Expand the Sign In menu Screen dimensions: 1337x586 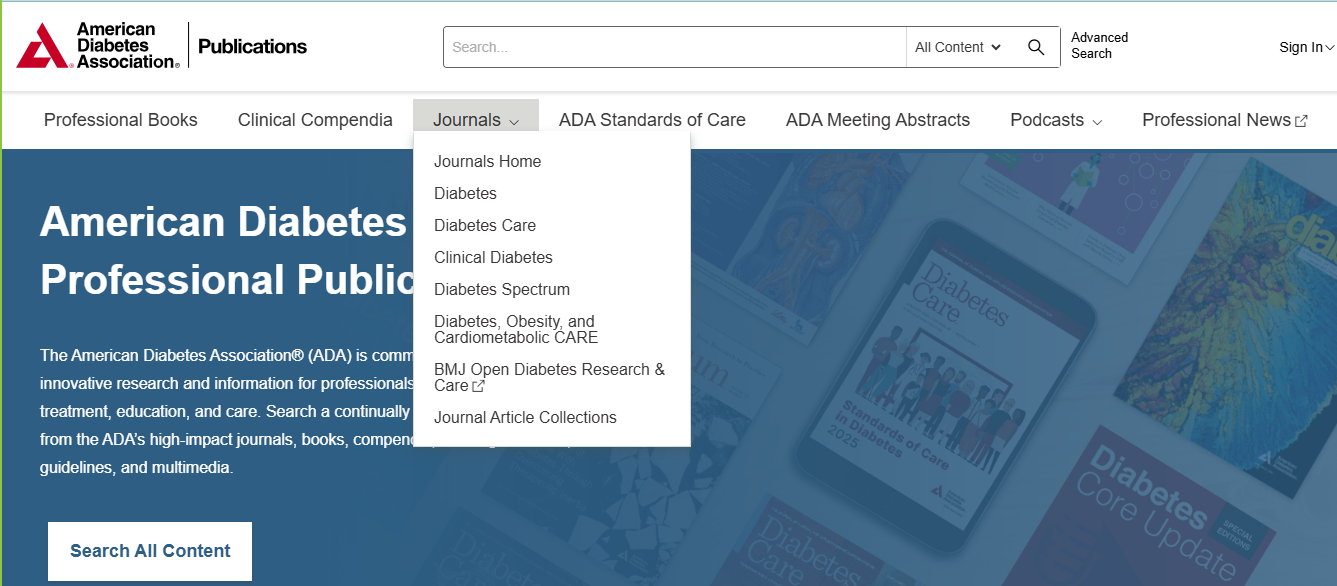(1306, 47)
